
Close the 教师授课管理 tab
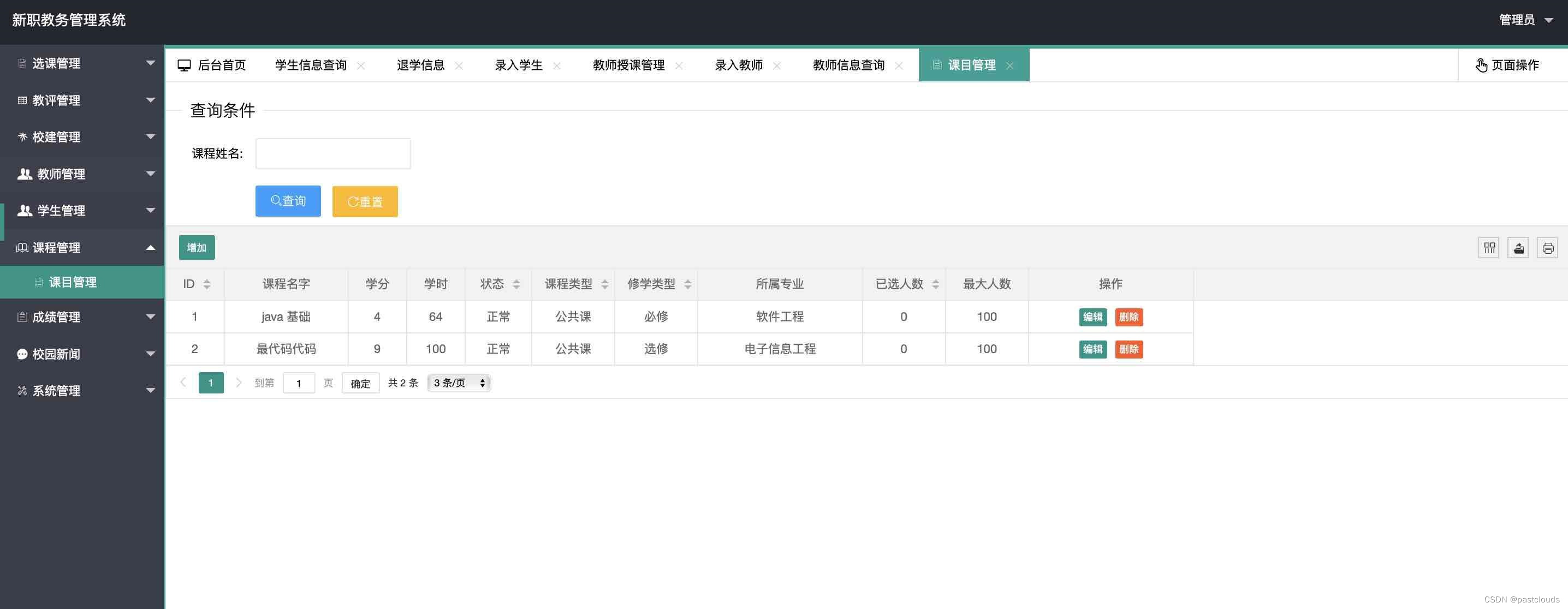pyautogui.click(x=679, y=65)
